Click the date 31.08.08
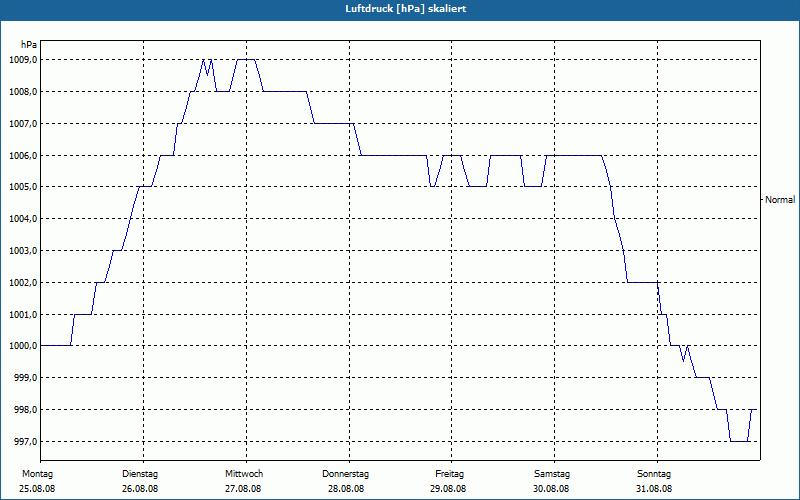 tap(654, 489)
